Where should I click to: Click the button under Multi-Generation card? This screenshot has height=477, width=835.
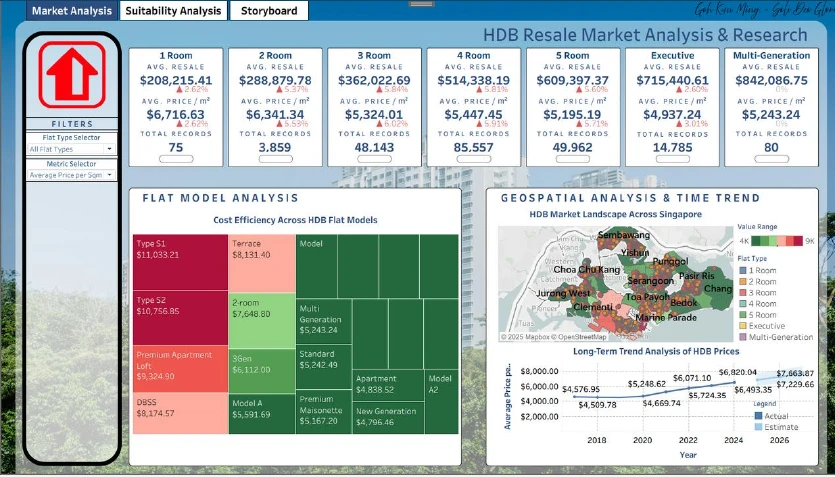[x=772, y=159]
